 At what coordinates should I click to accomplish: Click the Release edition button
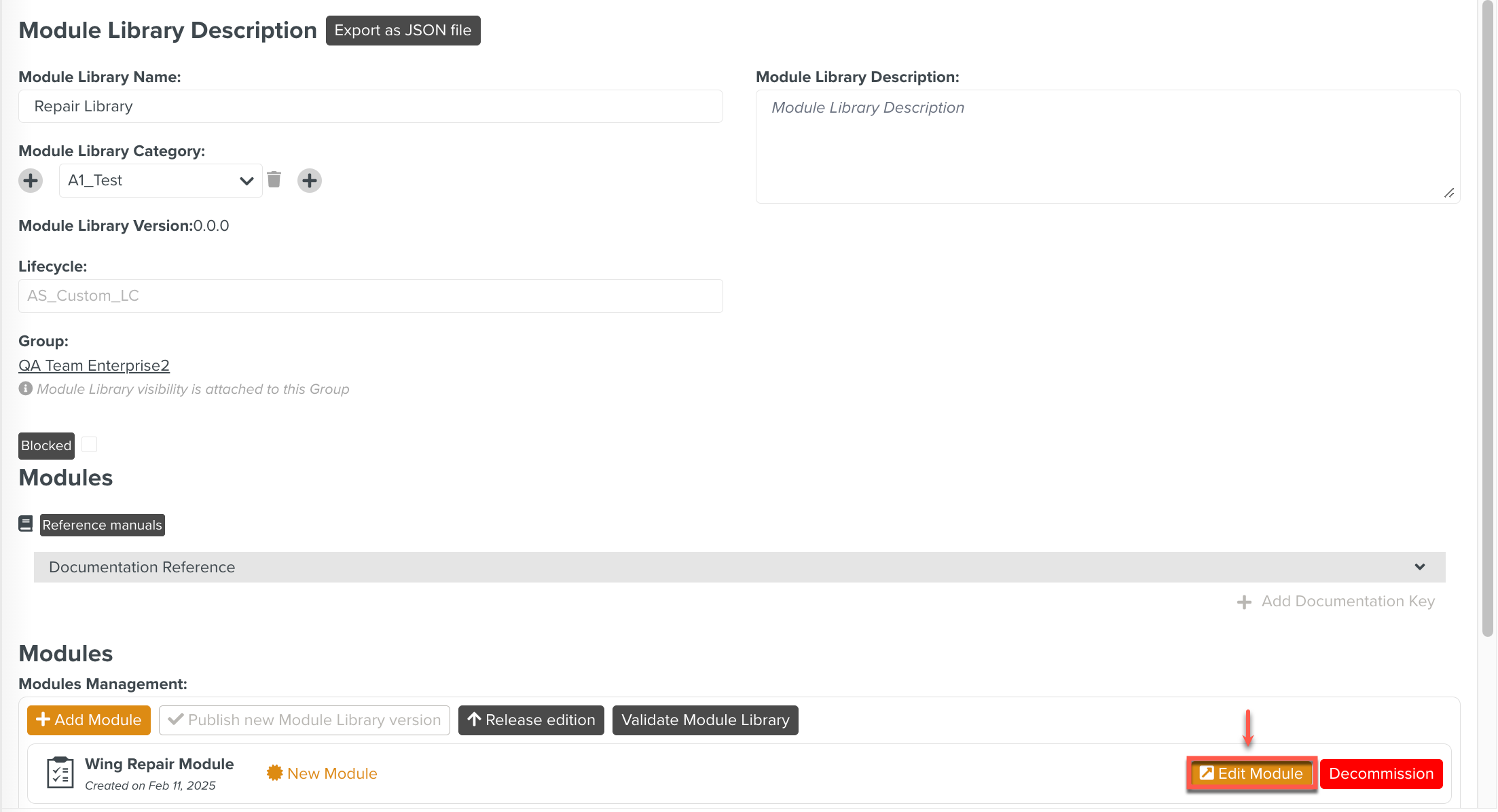(x=531, y=720)
